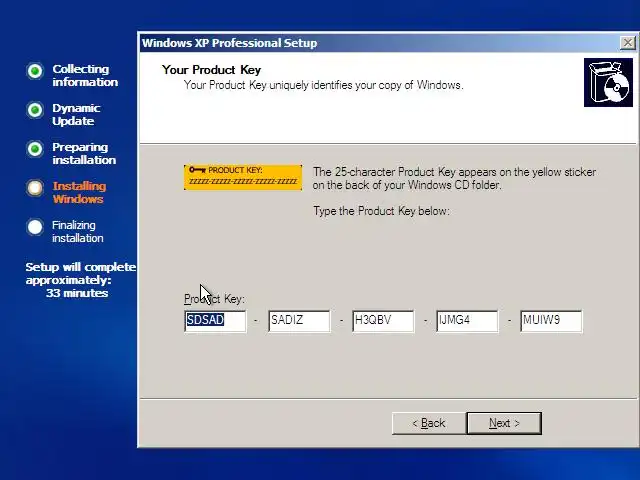The width and height of the screenshot is (640, 480).
Task: Click the Collecting information step indicator
Action: pyautogui.click(x=35, y=71)
